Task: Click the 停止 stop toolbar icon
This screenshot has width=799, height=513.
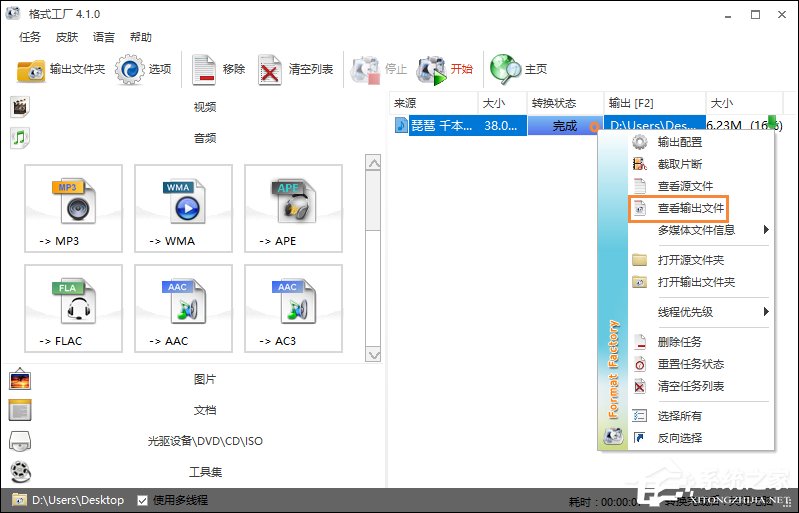Action: [365, 70]
